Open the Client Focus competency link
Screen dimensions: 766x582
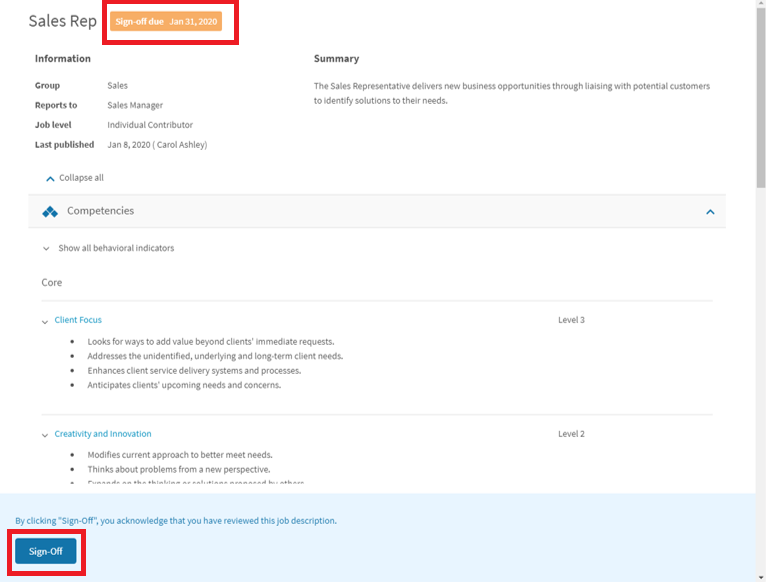click(x=78, y=320)
